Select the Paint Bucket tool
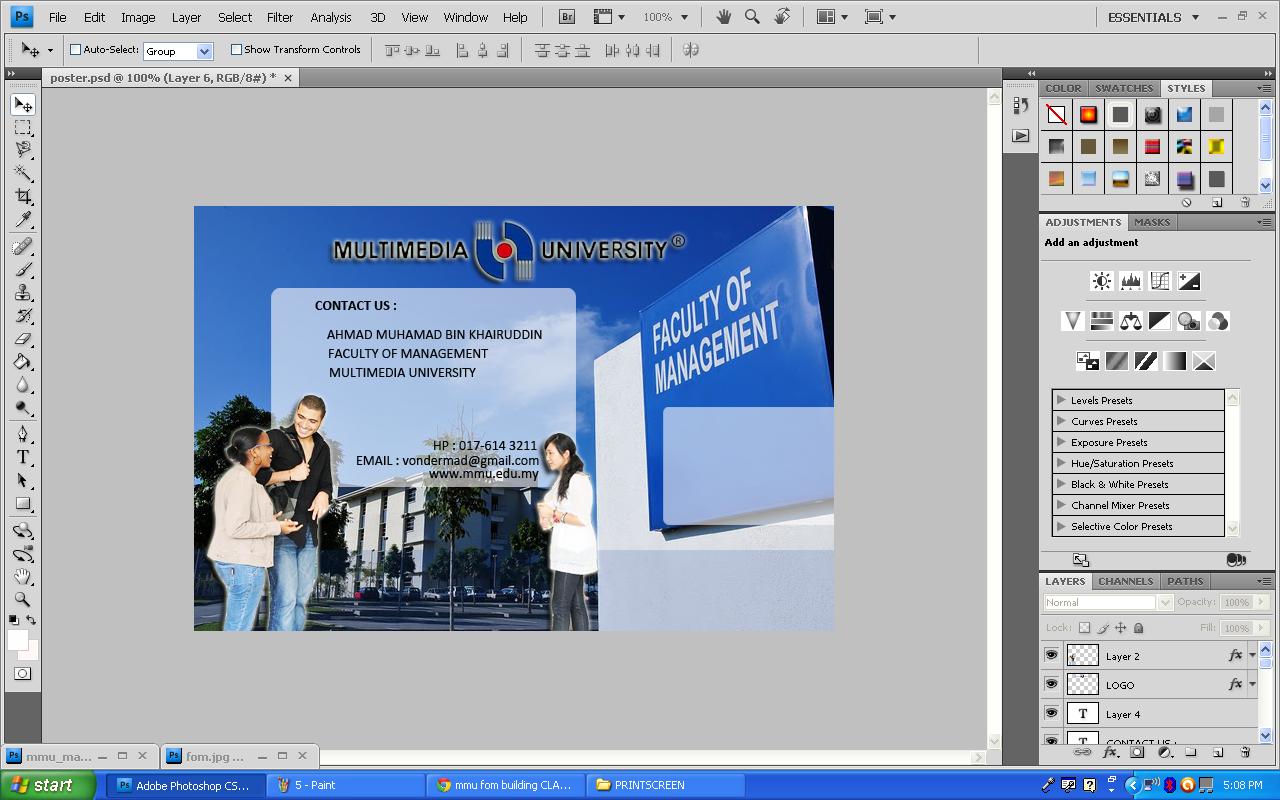 point(23,362)
